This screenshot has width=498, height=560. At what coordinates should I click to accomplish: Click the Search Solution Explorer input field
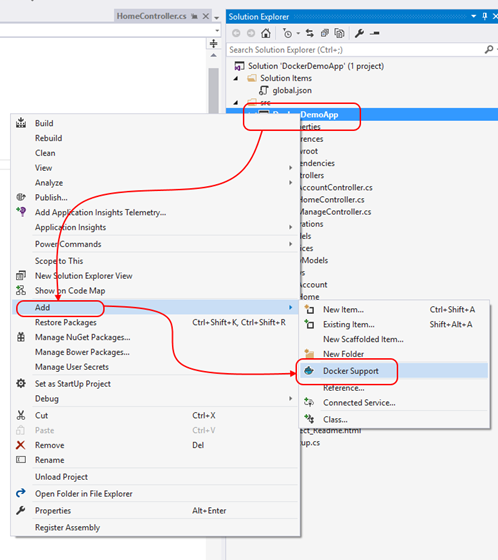point(355,50)
